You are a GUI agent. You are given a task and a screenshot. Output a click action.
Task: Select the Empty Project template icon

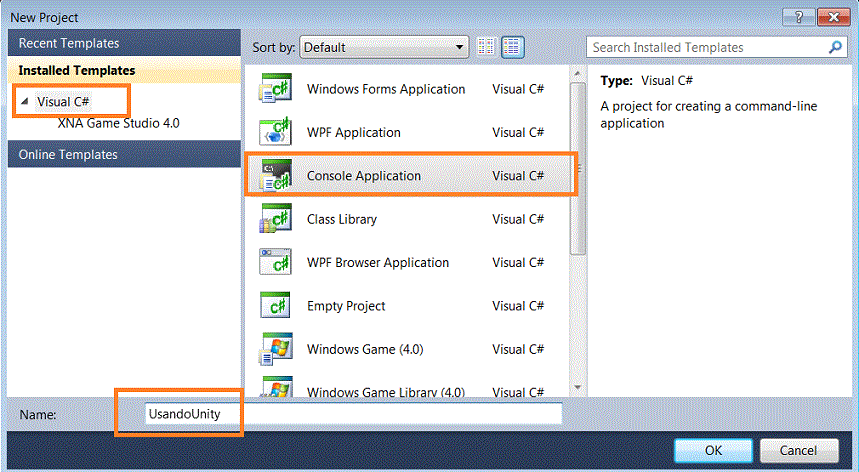coord(276,306)
